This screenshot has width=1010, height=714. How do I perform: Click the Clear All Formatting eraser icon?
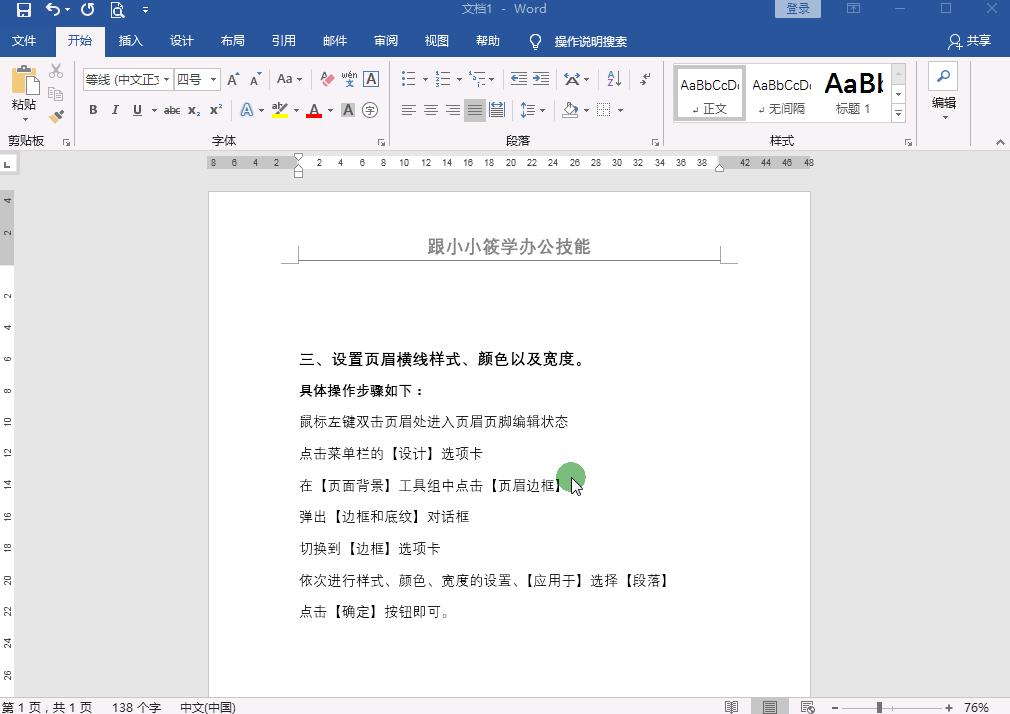tap(327, 78)
